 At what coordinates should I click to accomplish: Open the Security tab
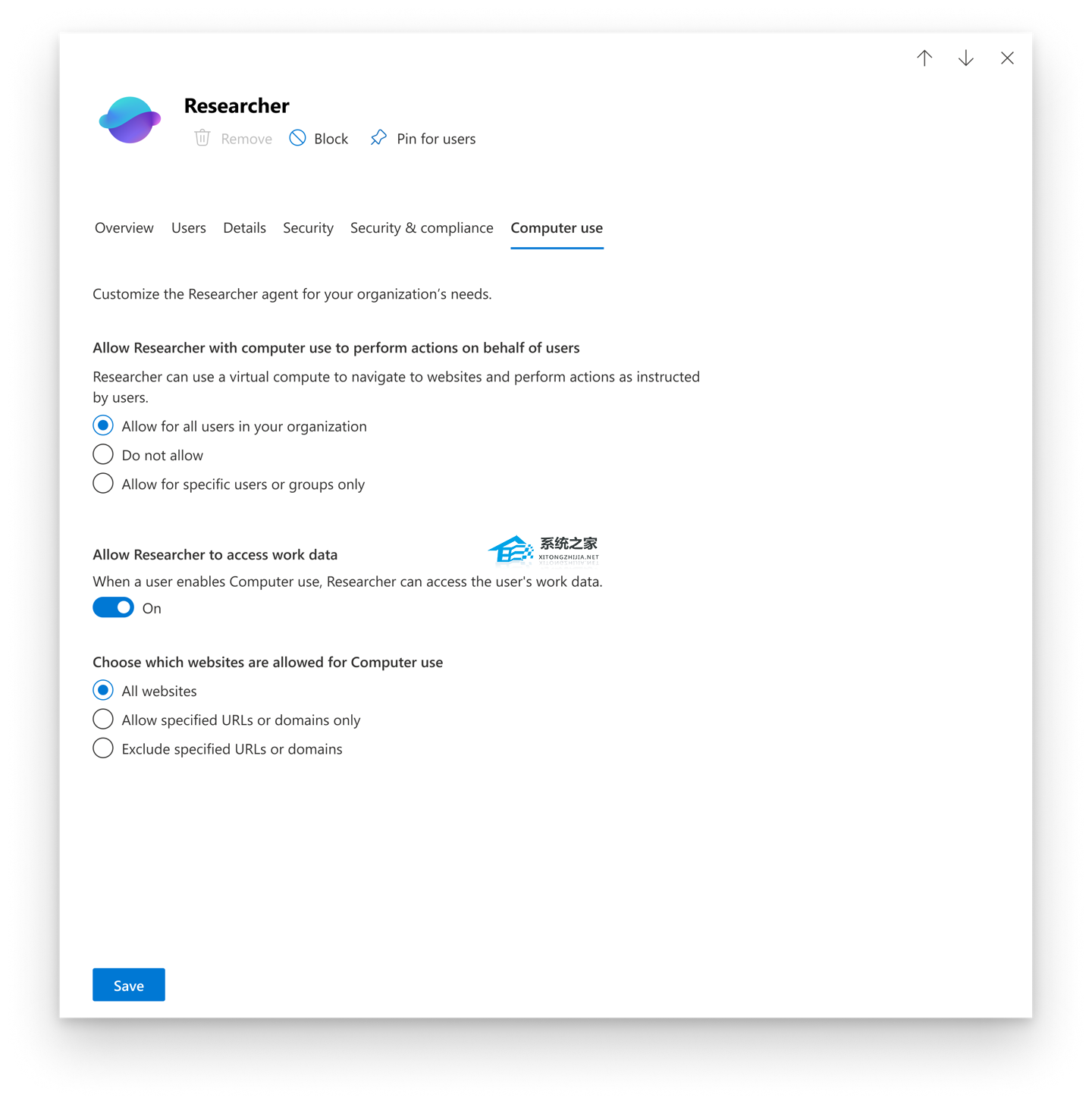click(x=308, y=228)
